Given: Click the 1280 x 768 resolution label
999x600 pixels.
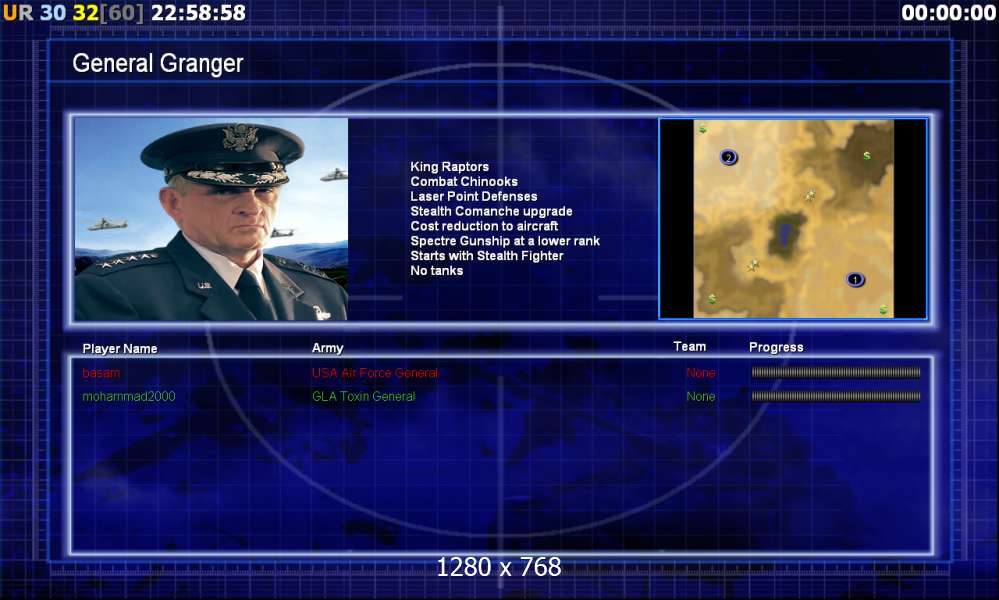Looking at the screenshot, I should (499, 567).
